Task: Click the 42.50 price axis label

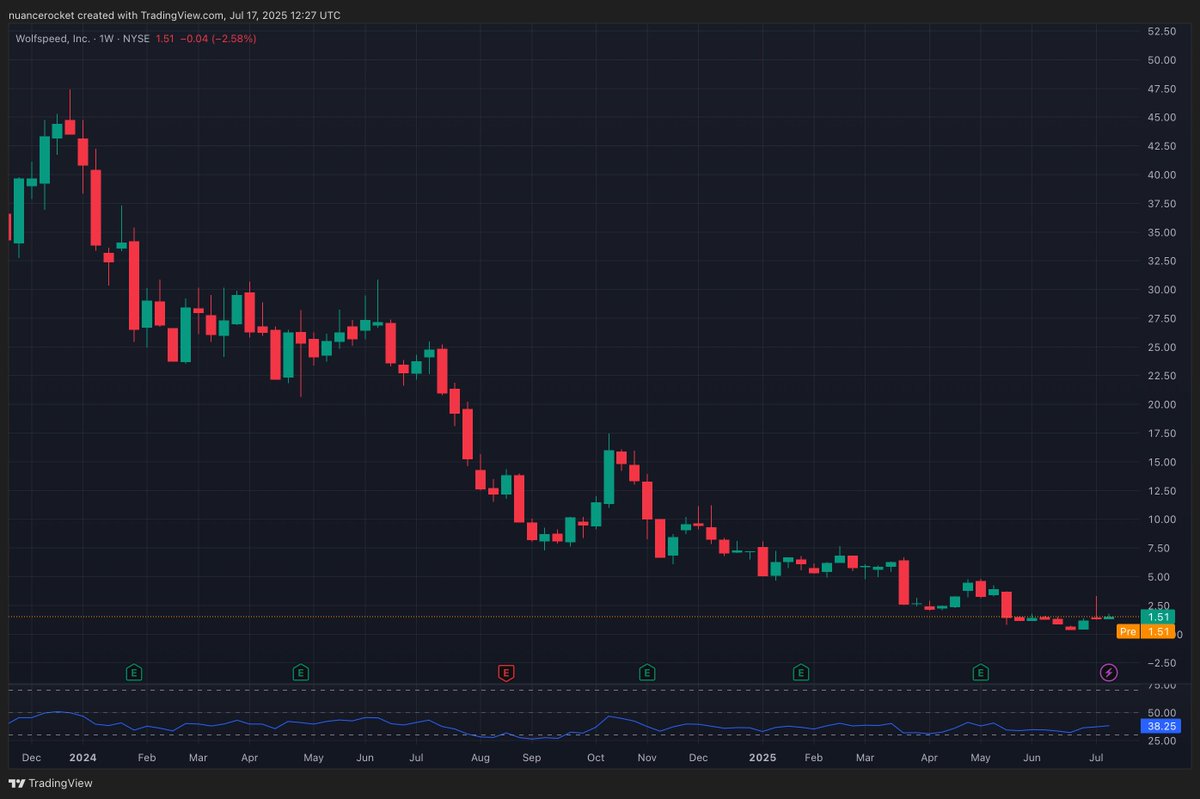Action: (x=1162, y=146)
